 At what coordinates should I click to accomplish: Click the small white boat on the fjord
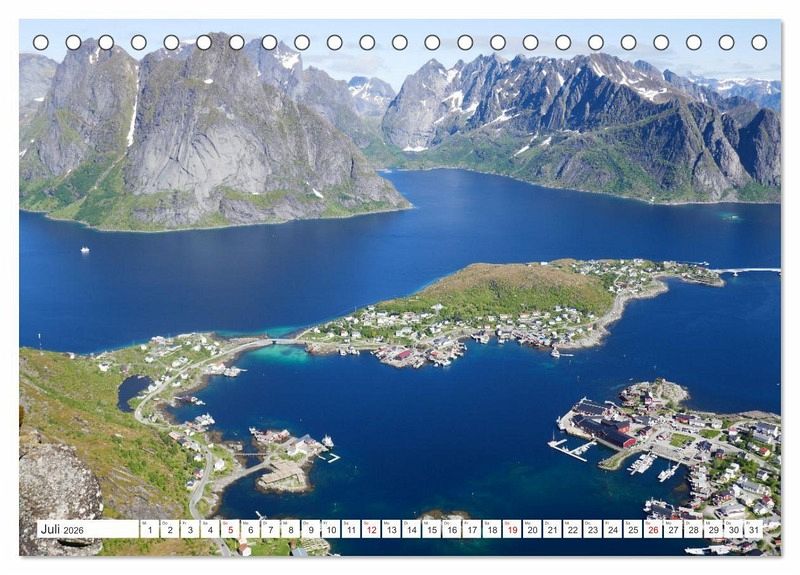[x=85, y=249]
